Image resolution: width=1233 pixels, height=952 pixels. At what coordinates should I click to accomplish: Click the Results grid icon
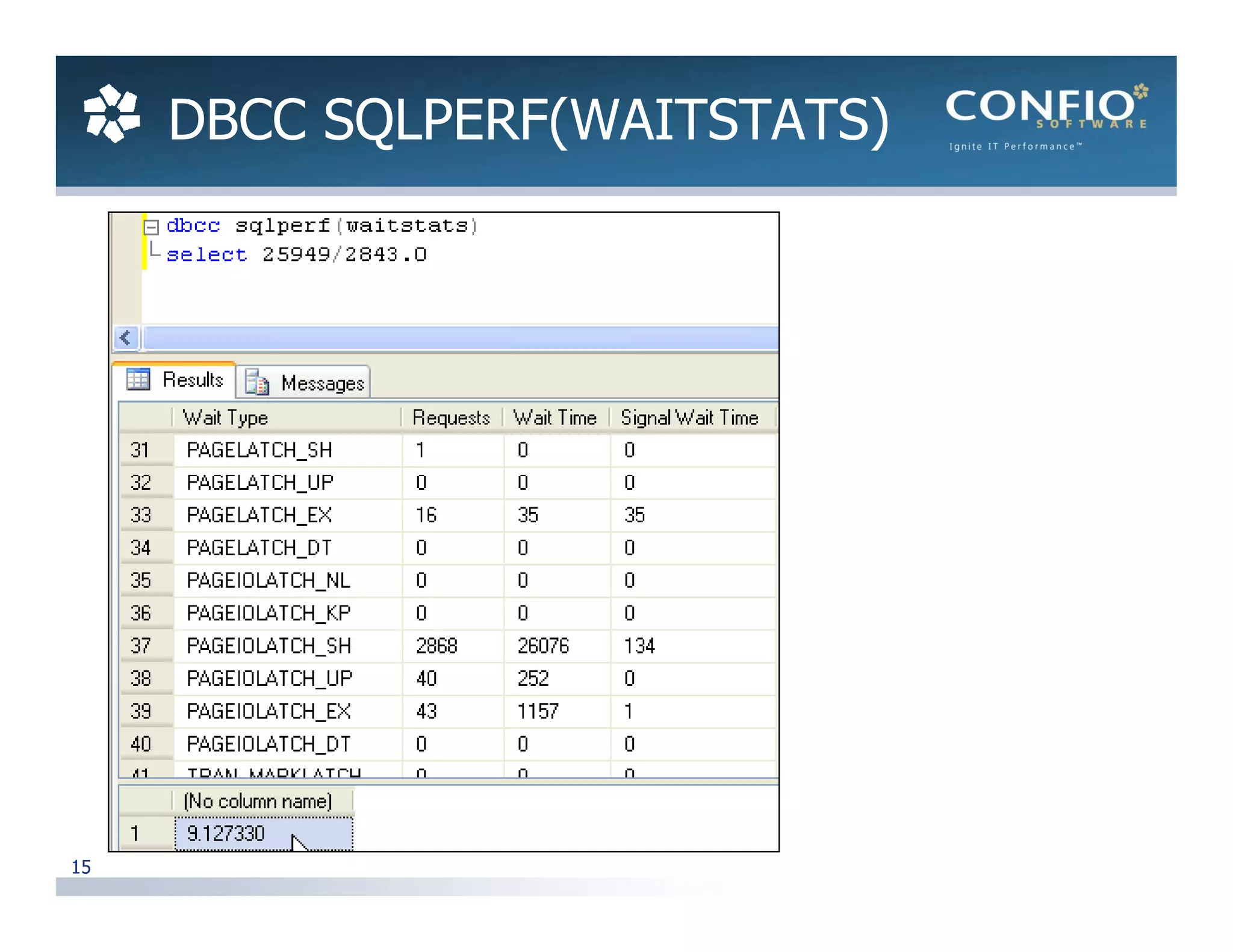[138, 379]
